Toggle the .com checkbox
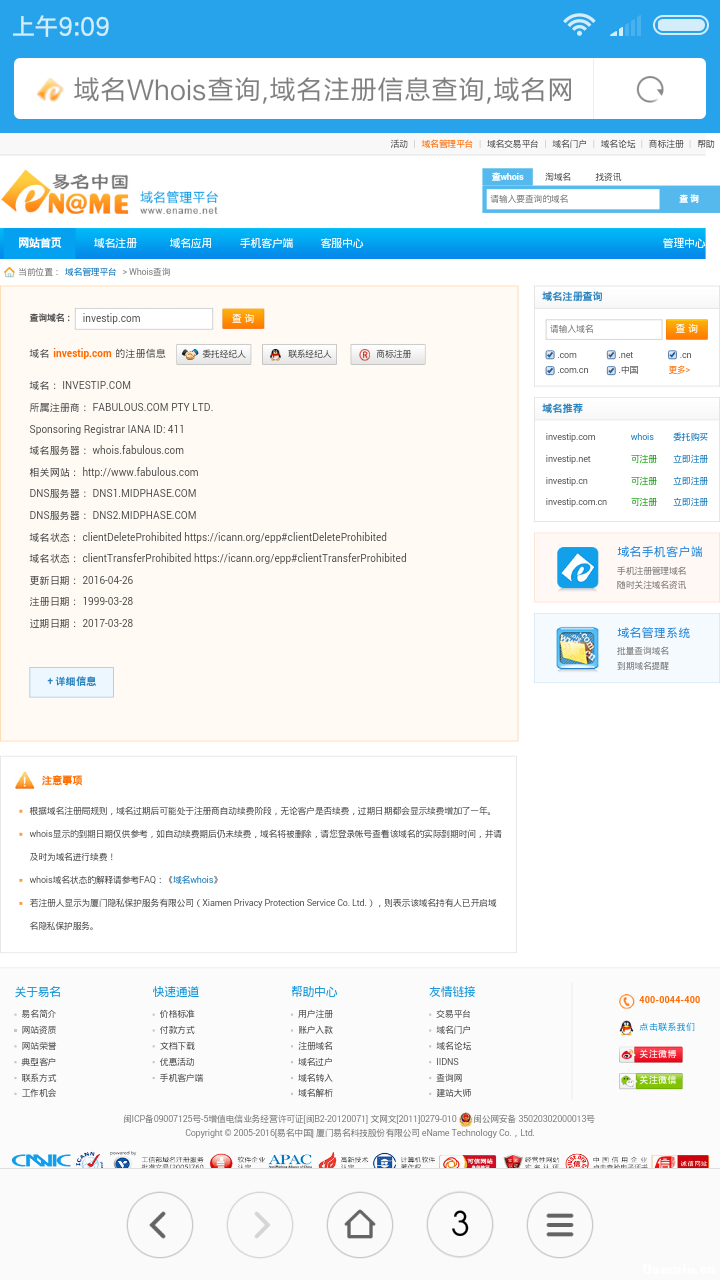 (x=550, y=355)
